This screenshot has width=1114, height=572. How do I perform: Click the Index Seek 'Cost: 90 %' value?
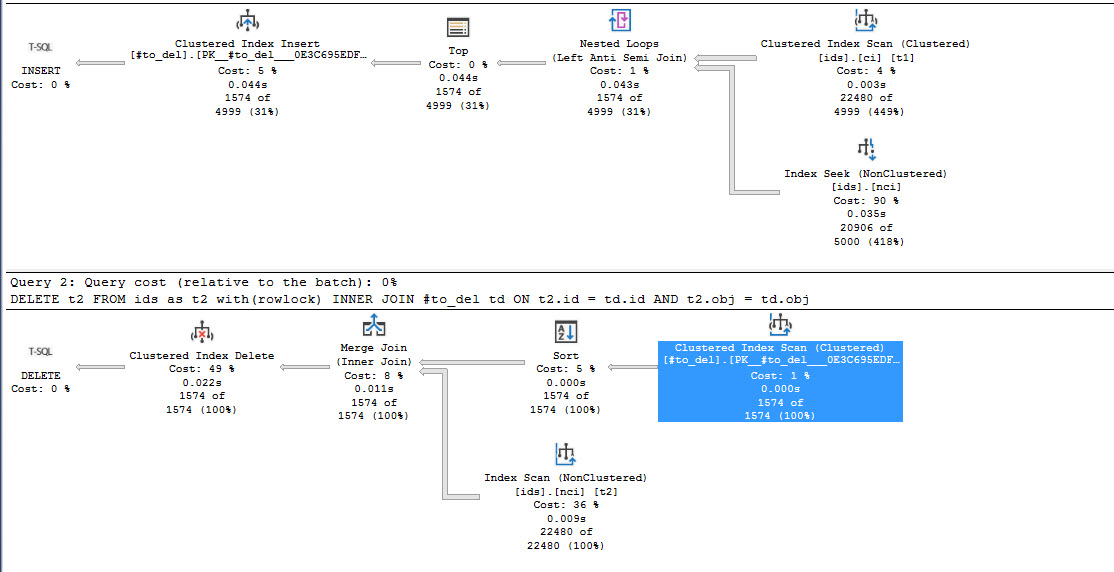coord(865,200)
